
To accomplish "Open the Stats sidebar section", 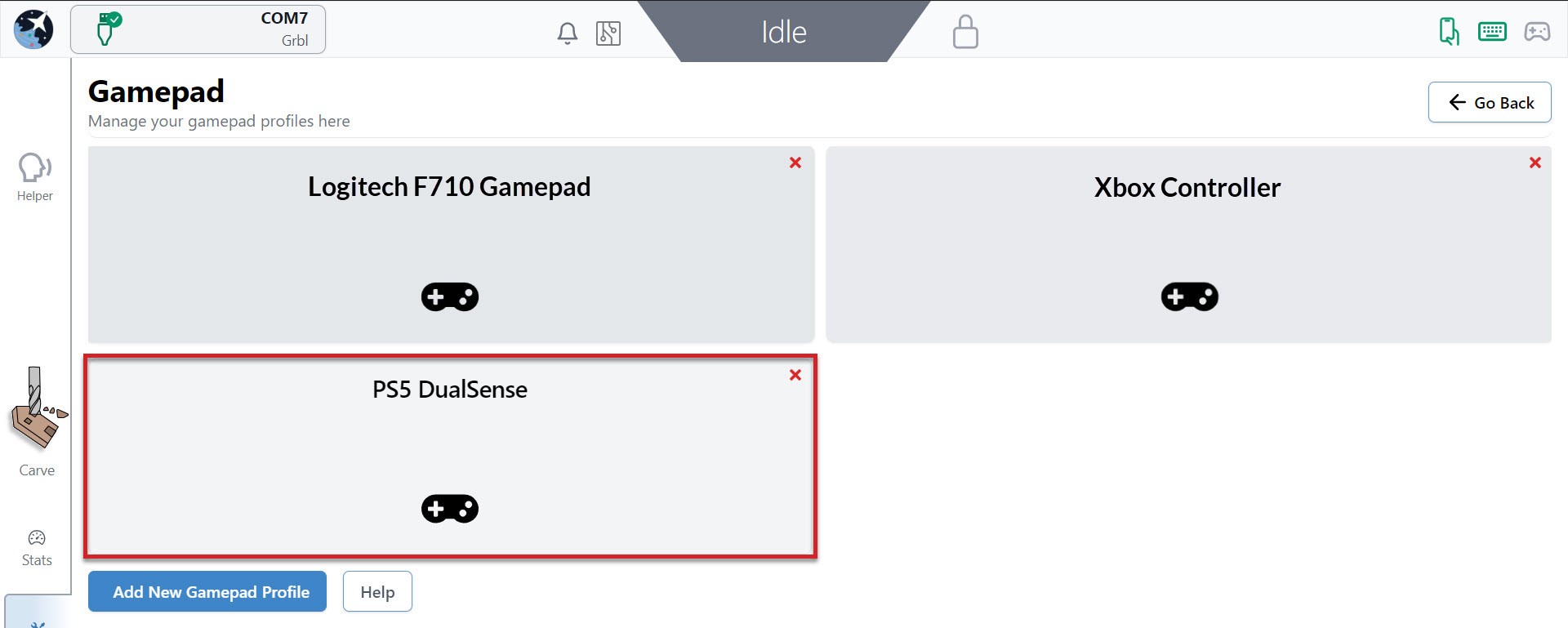I will (x=37, y=548).
